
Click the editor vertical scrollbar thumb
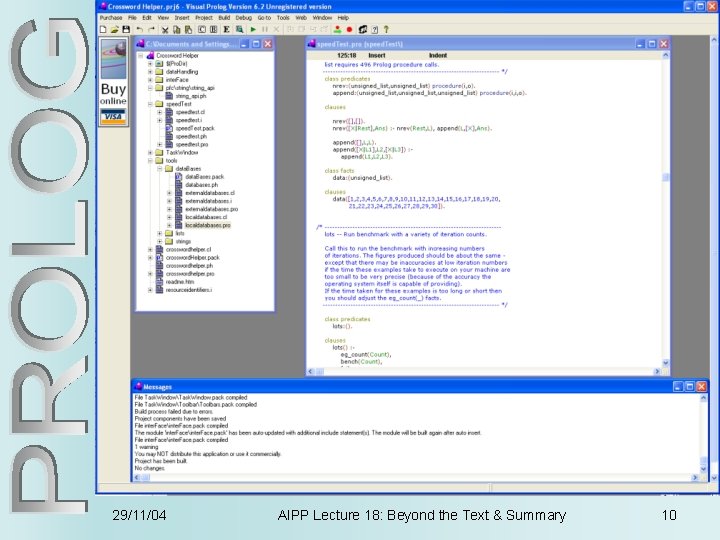(x=665, y=177)
